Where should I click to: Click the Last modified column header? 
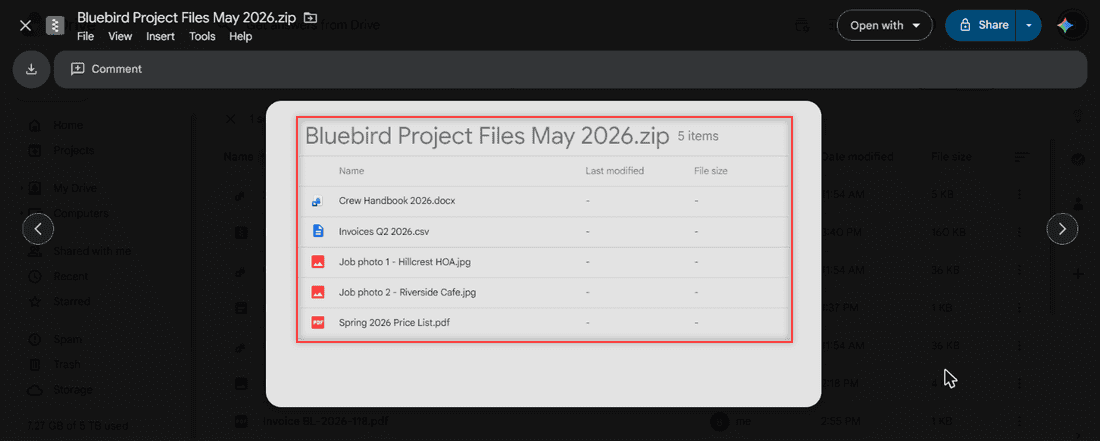click(615, 171)
